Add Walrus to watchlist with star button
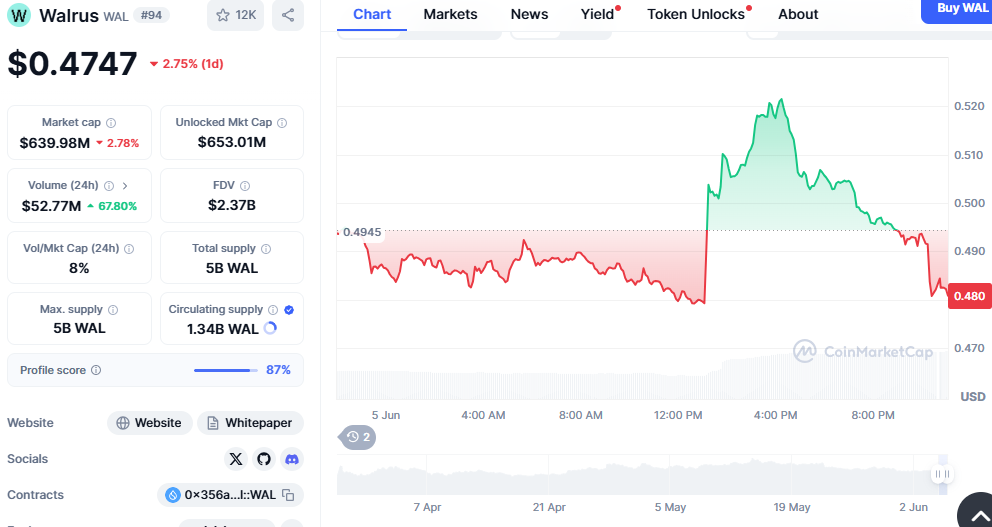This screenshot has width=992, height=527. 235,15
